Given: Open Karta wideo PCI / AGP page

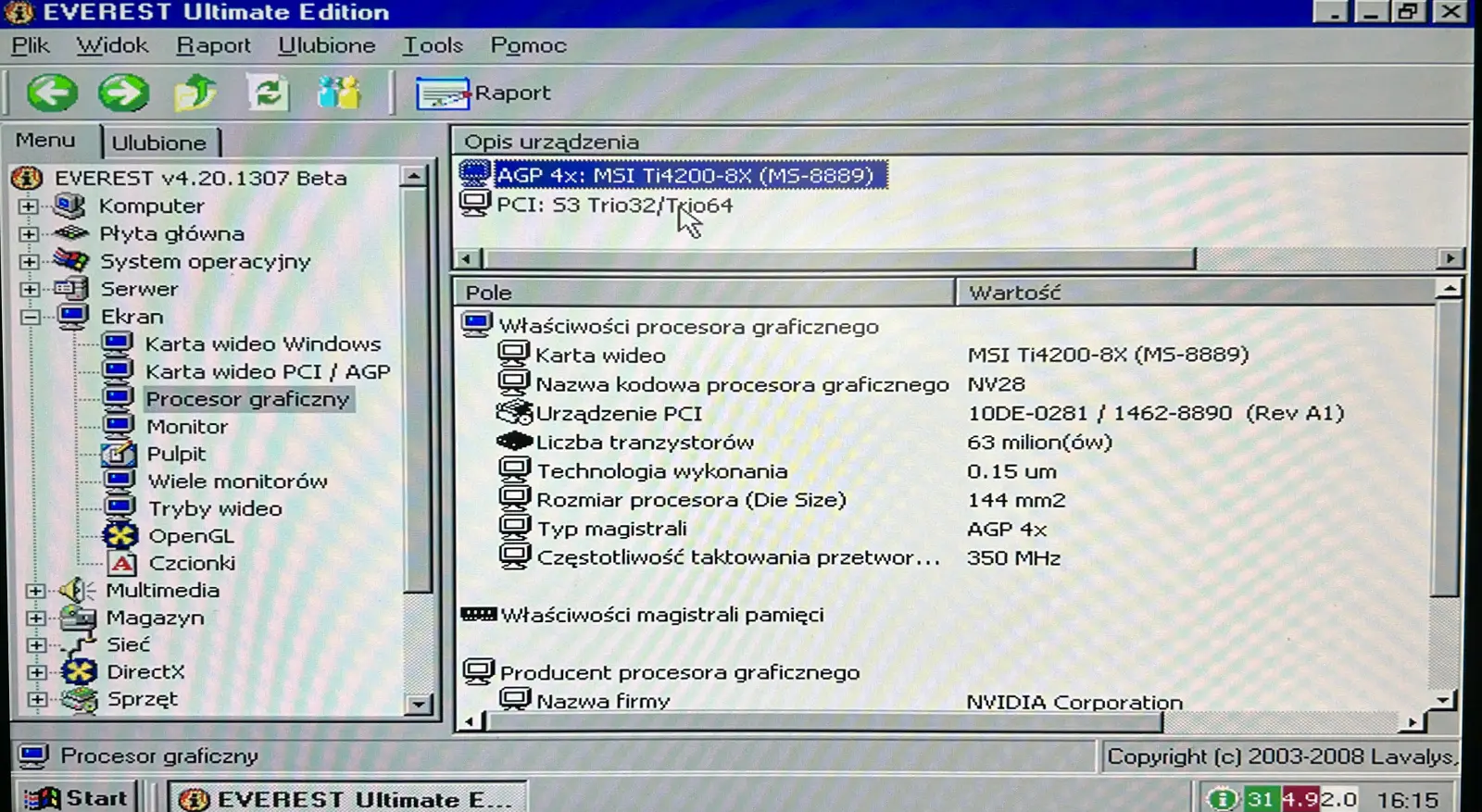Looking at the screenshot, I should click(268, 371).
